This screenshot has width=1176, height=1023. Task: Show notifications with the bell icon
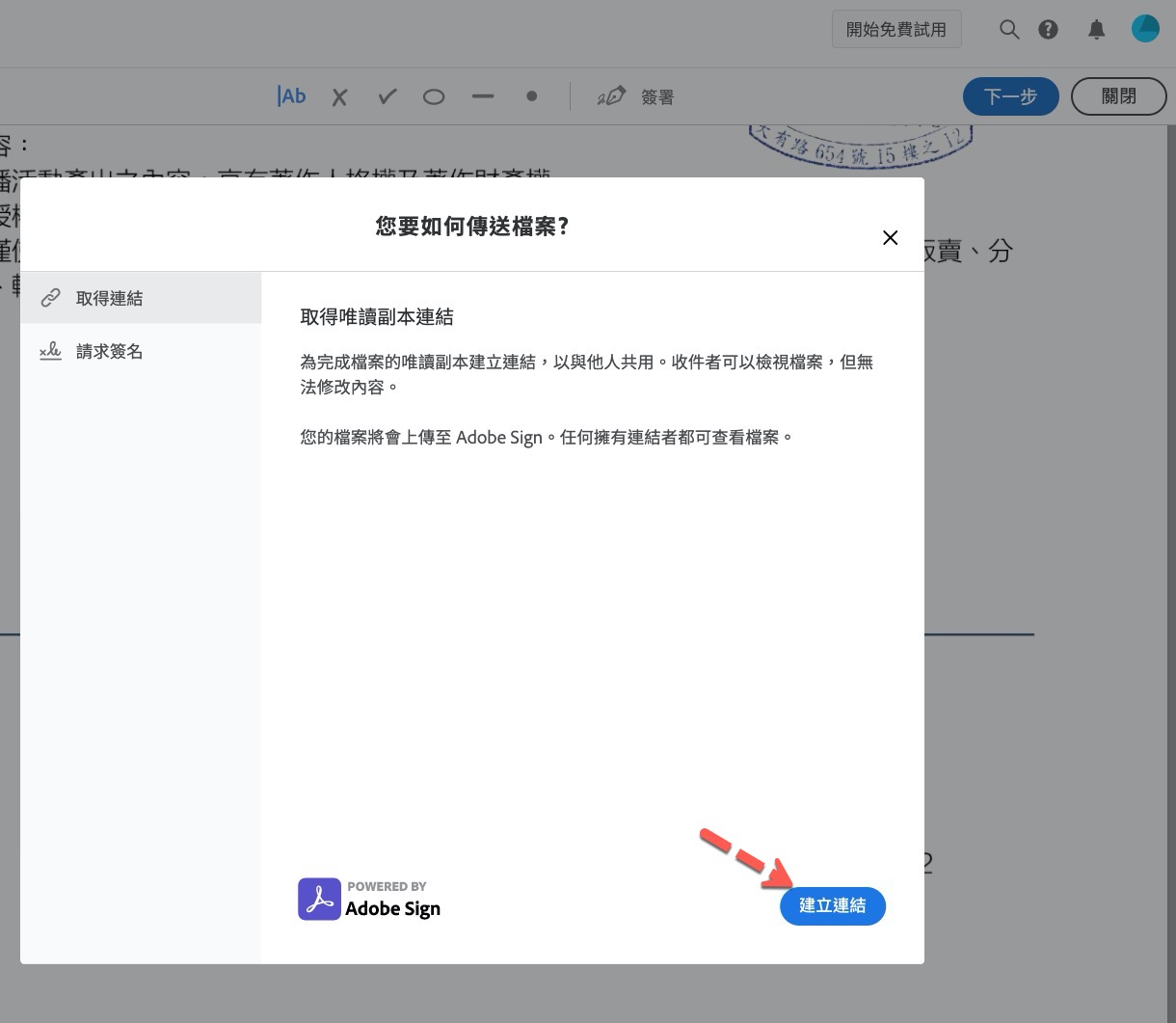pos(1097,30)
